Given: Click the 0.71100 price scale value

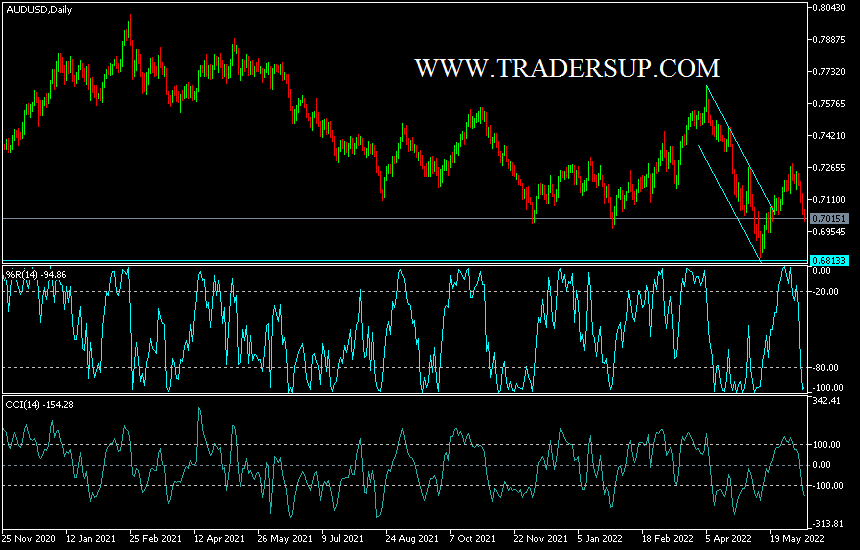Looking at the screenshot, I should pyautogui.click(x=829, y=200).
